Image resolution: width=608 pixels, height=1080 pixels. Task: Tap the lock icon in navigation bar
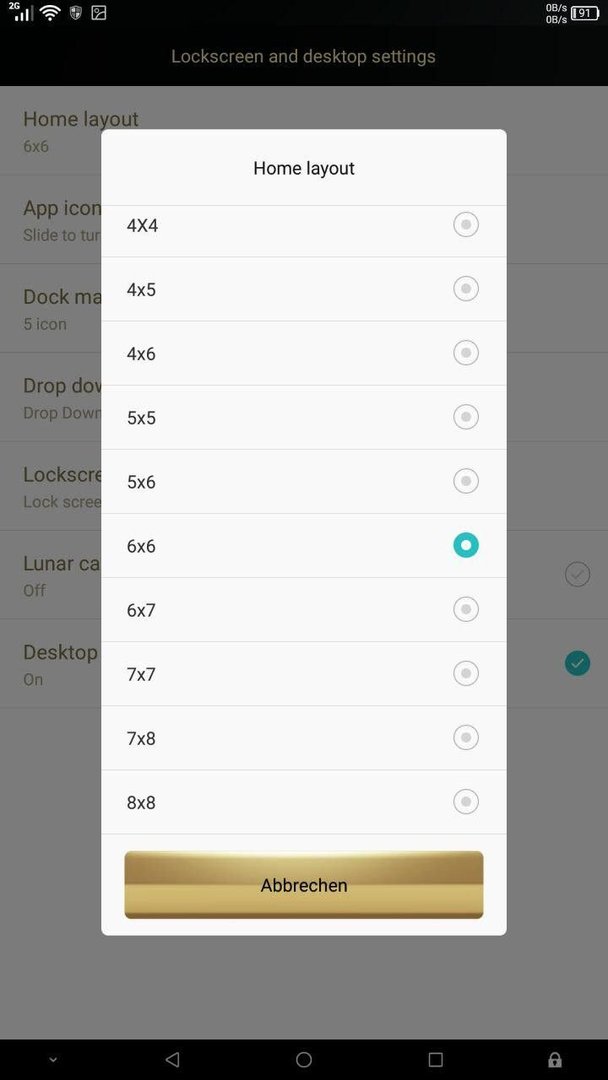coord(554,1059)
